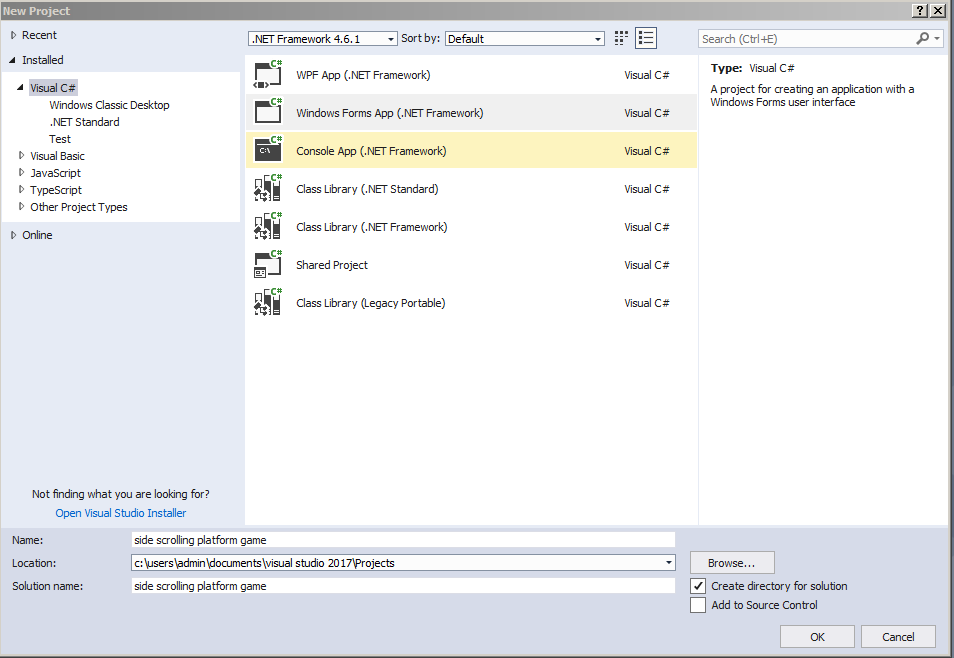Expand the Visual Basic tree node

point(22,156)
